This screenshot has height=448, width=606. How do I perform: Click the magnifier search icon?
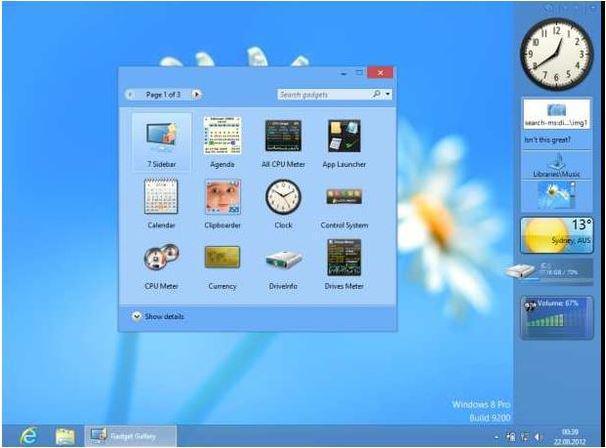click(376, 94)
